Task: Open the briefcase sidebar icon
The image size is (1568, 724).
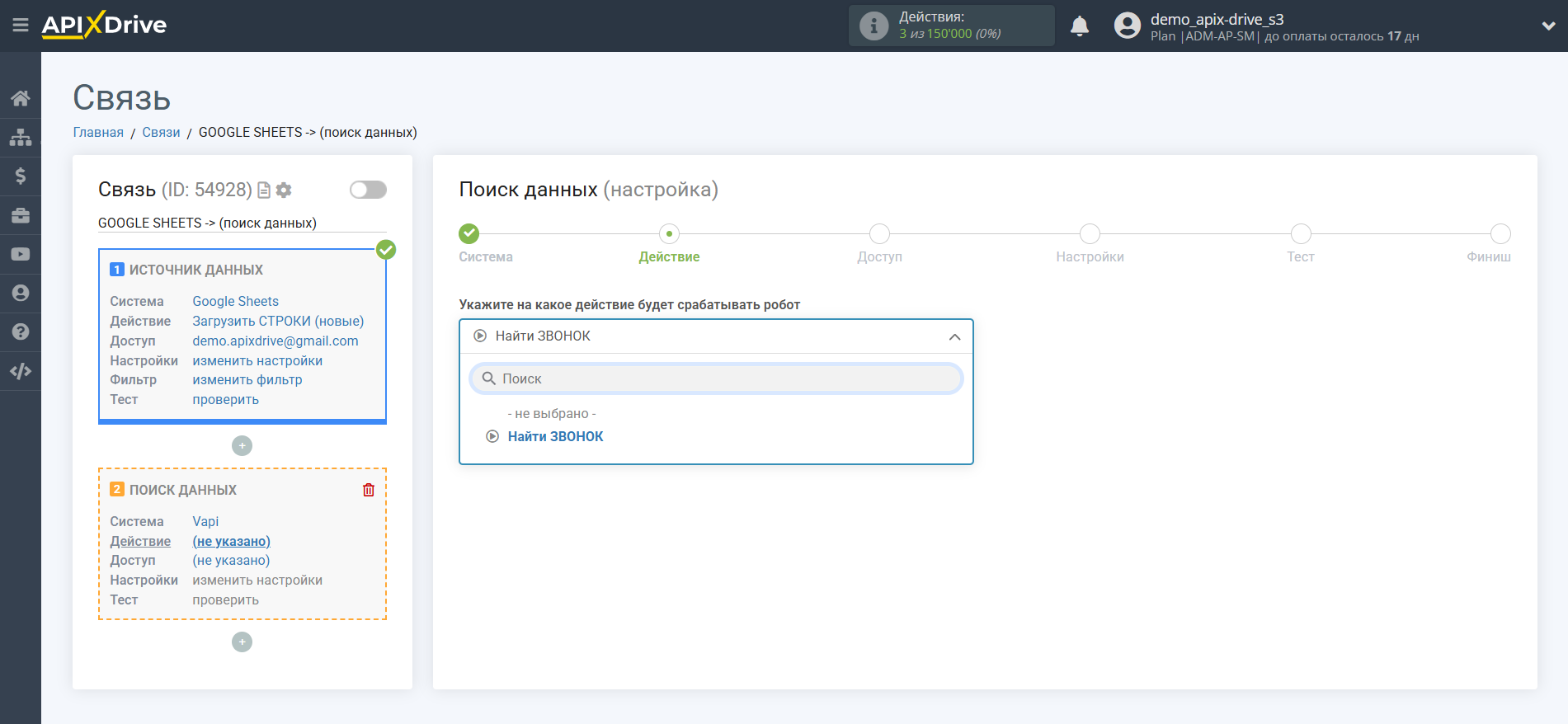Action: pos(21,215)
